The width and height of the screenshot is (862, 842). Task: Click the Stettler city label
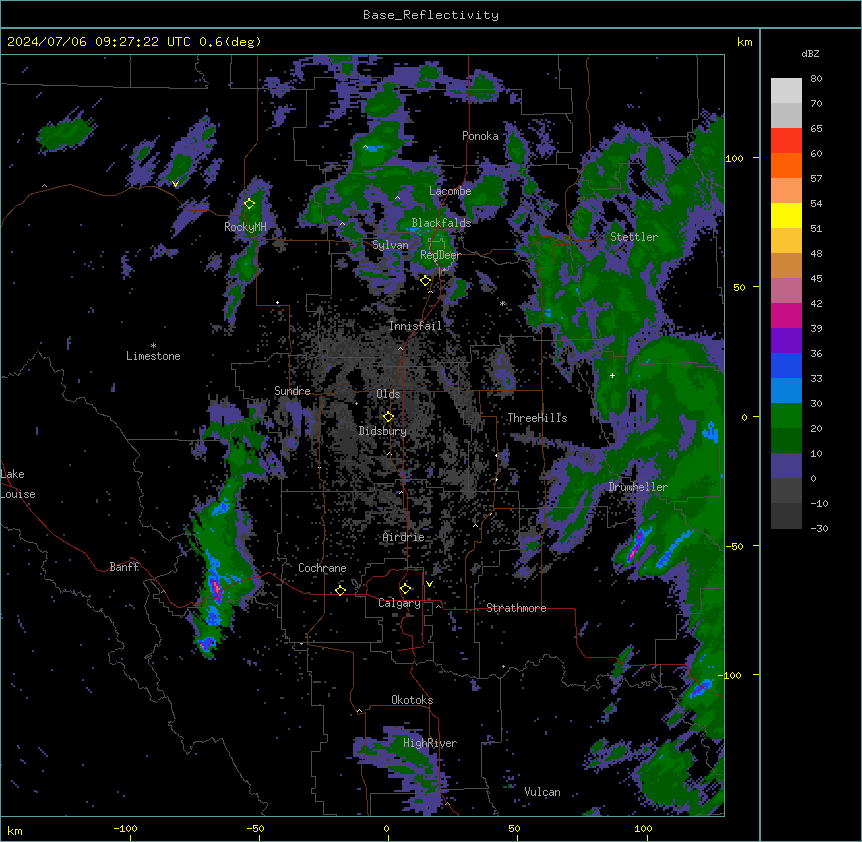pos(633,237)
